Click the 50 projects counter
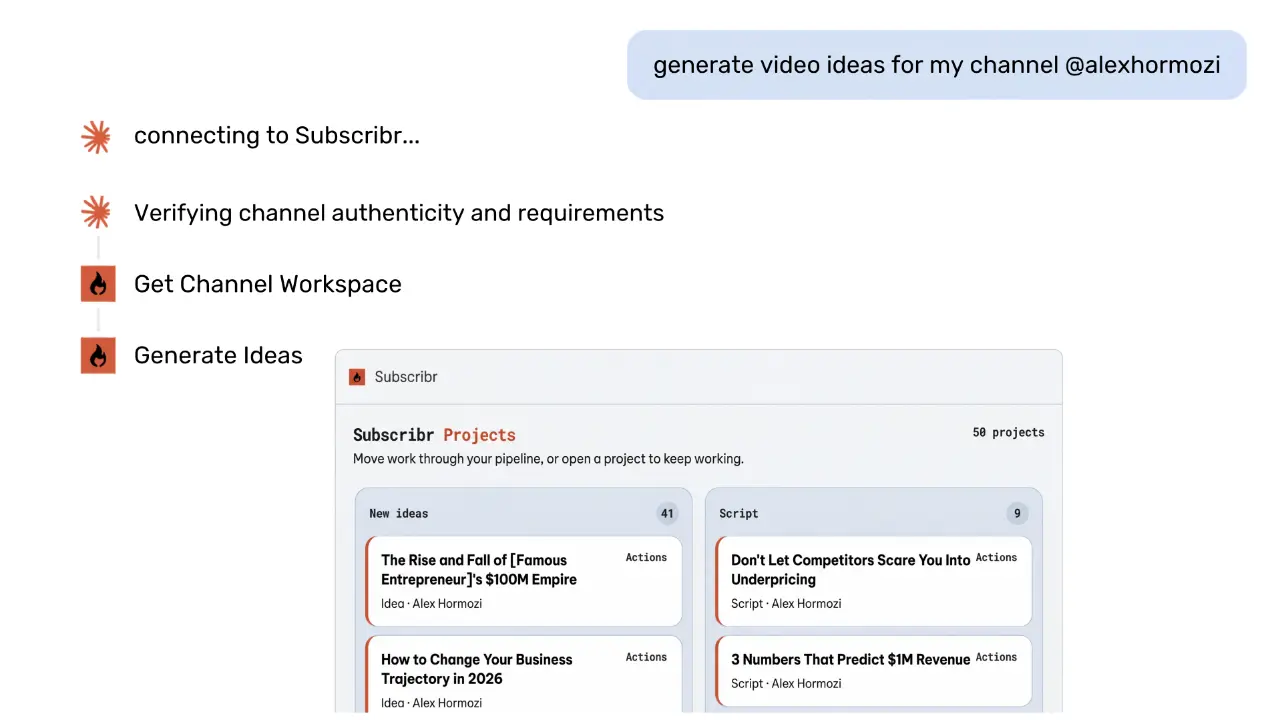 tap(1008, 433)
